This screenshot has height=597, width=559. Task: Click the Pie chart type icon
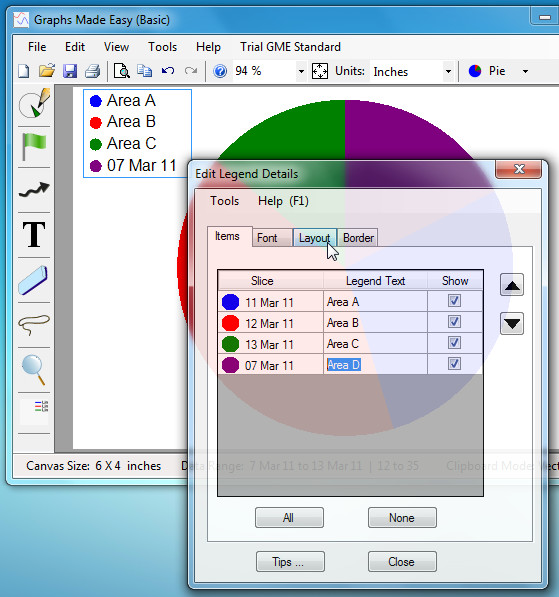click(x=475, y=71)
